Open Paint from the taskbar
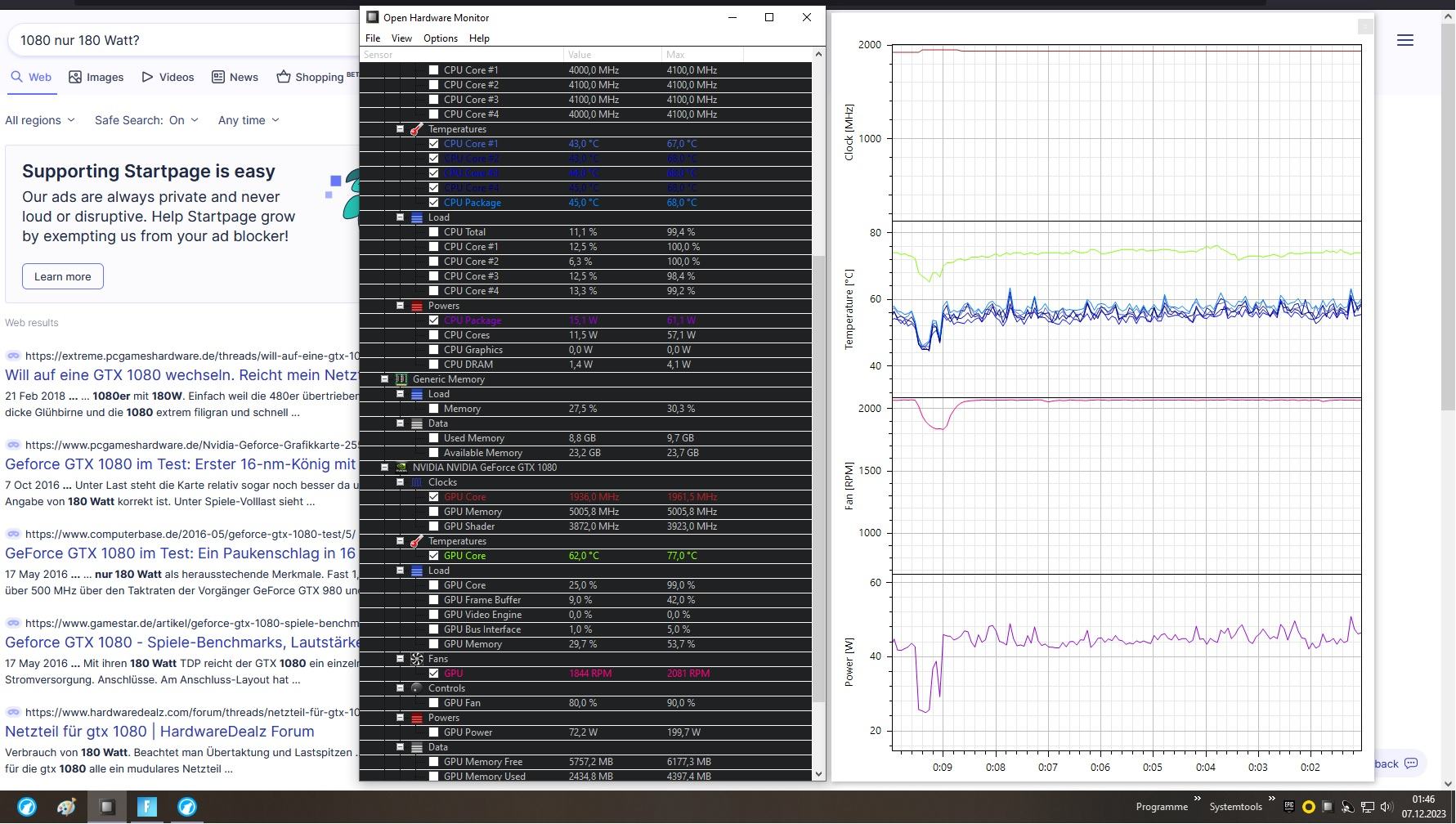This screenshot has height=824, width=1456. 66,807
